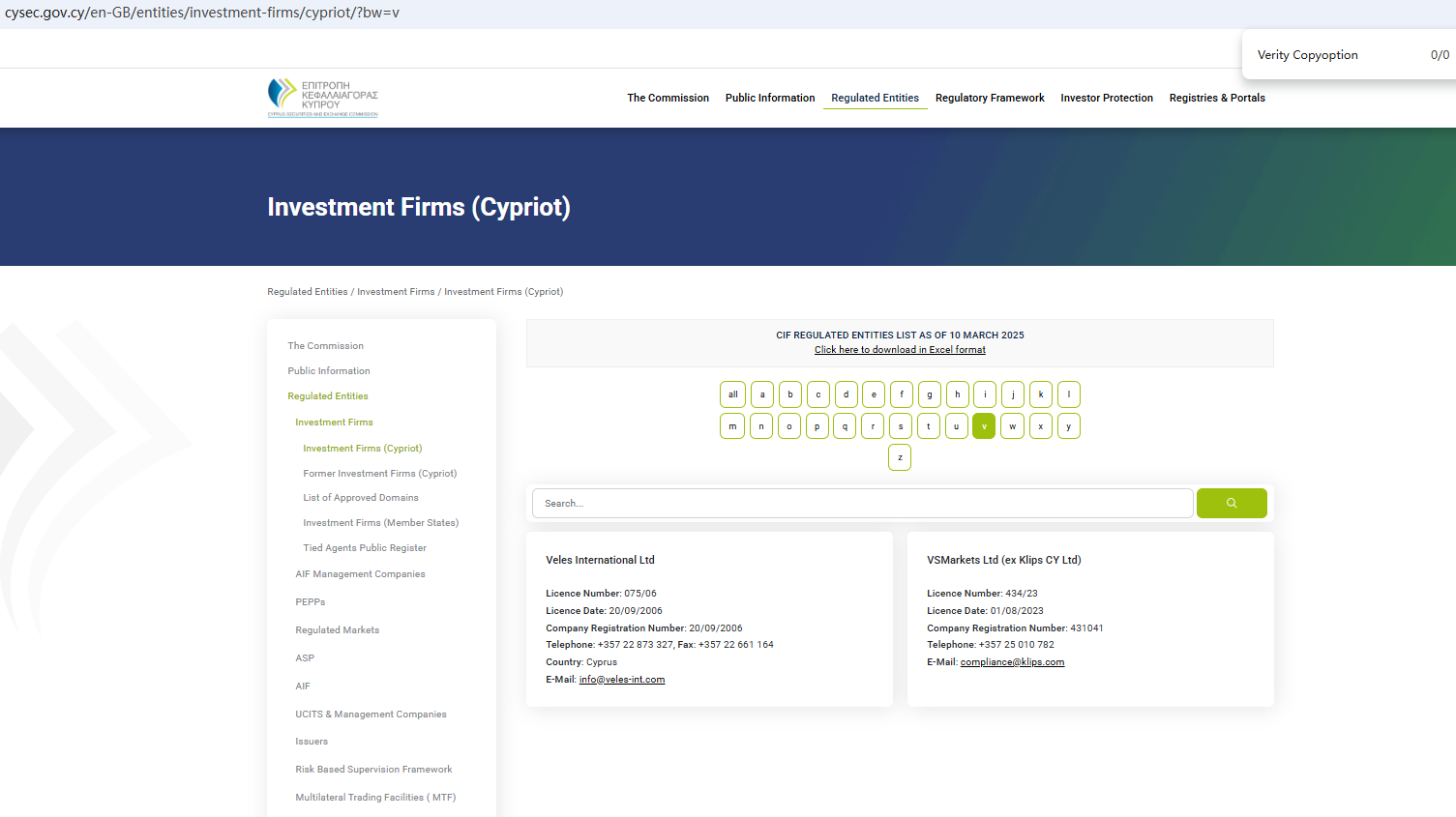
Task: Download the list in Excel format
Action: (900, 350)
